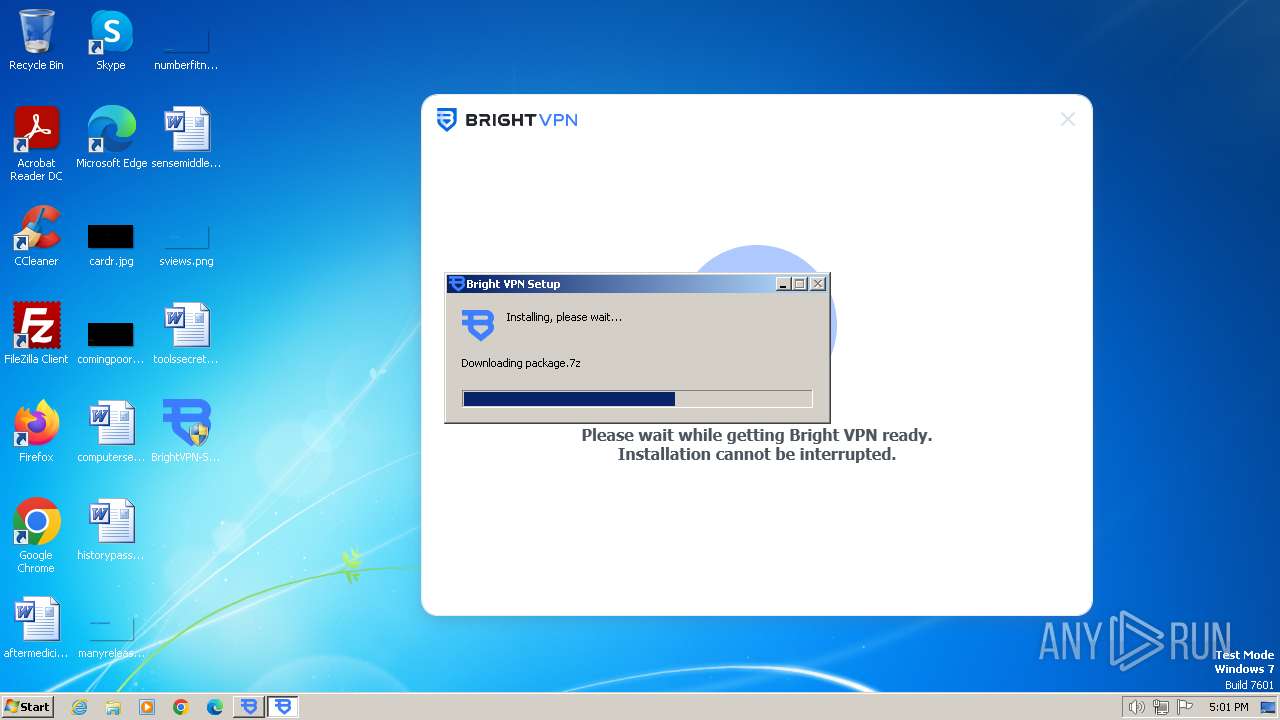The height and width of the screenshot is (720, 1280).
Task: Click the 5:01 PM taskbar clock
Action: [1228, 707]
